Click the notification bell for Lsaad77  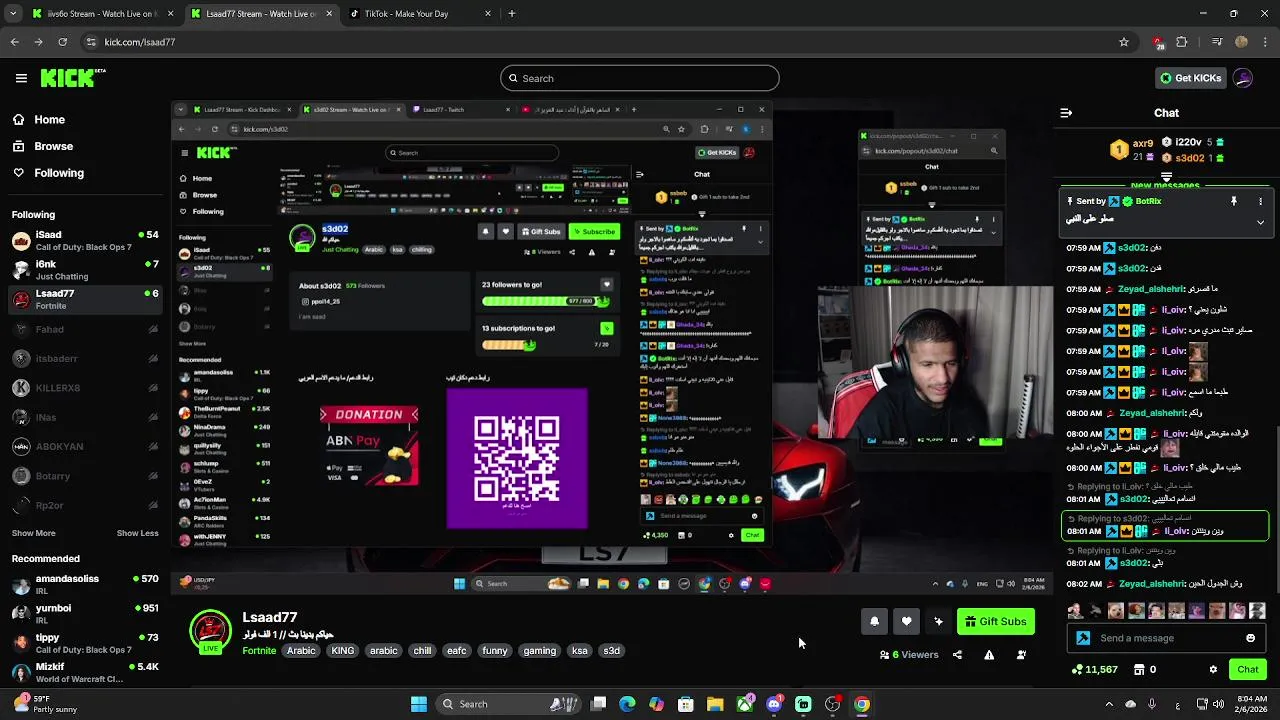[x=874, y=621]
